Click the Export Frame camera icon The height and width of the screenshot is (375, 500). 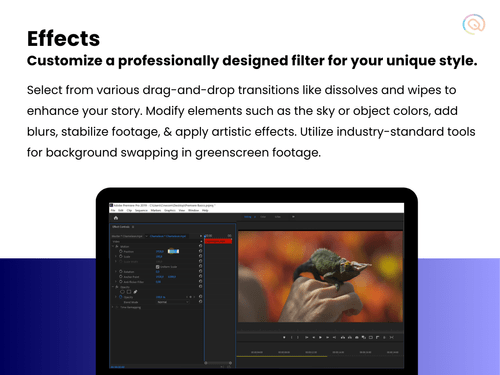pyautogui.click(x=357, y=337)
